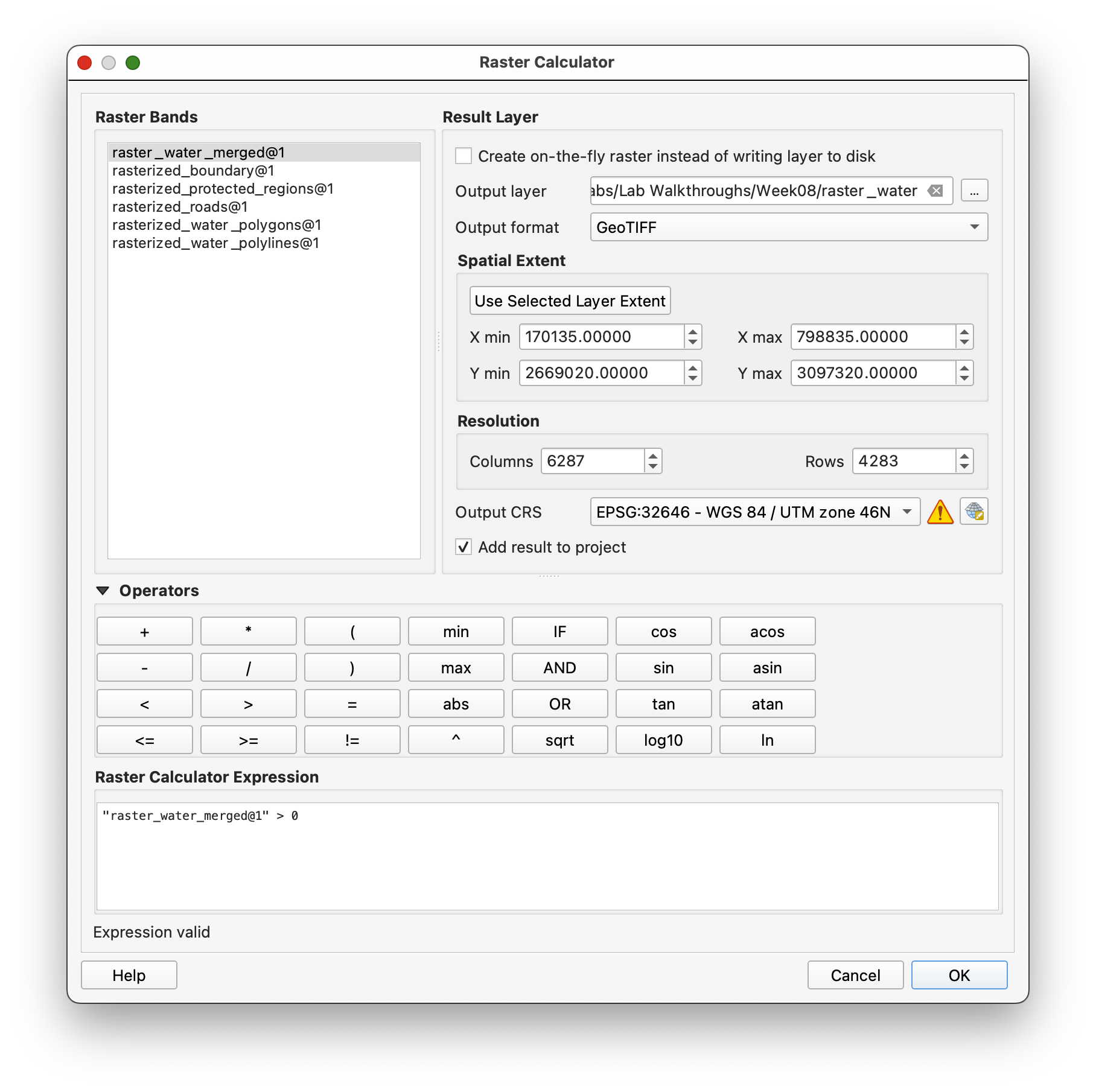
Task: Insert the sqrt function
Action: coord(560,740)
